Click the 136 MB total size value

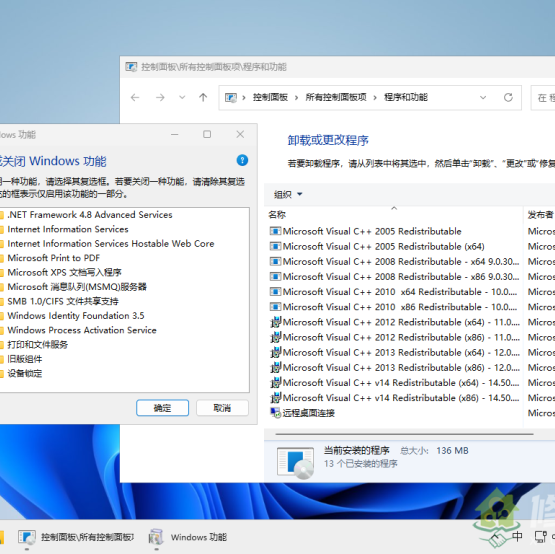(x=452, y=451)
